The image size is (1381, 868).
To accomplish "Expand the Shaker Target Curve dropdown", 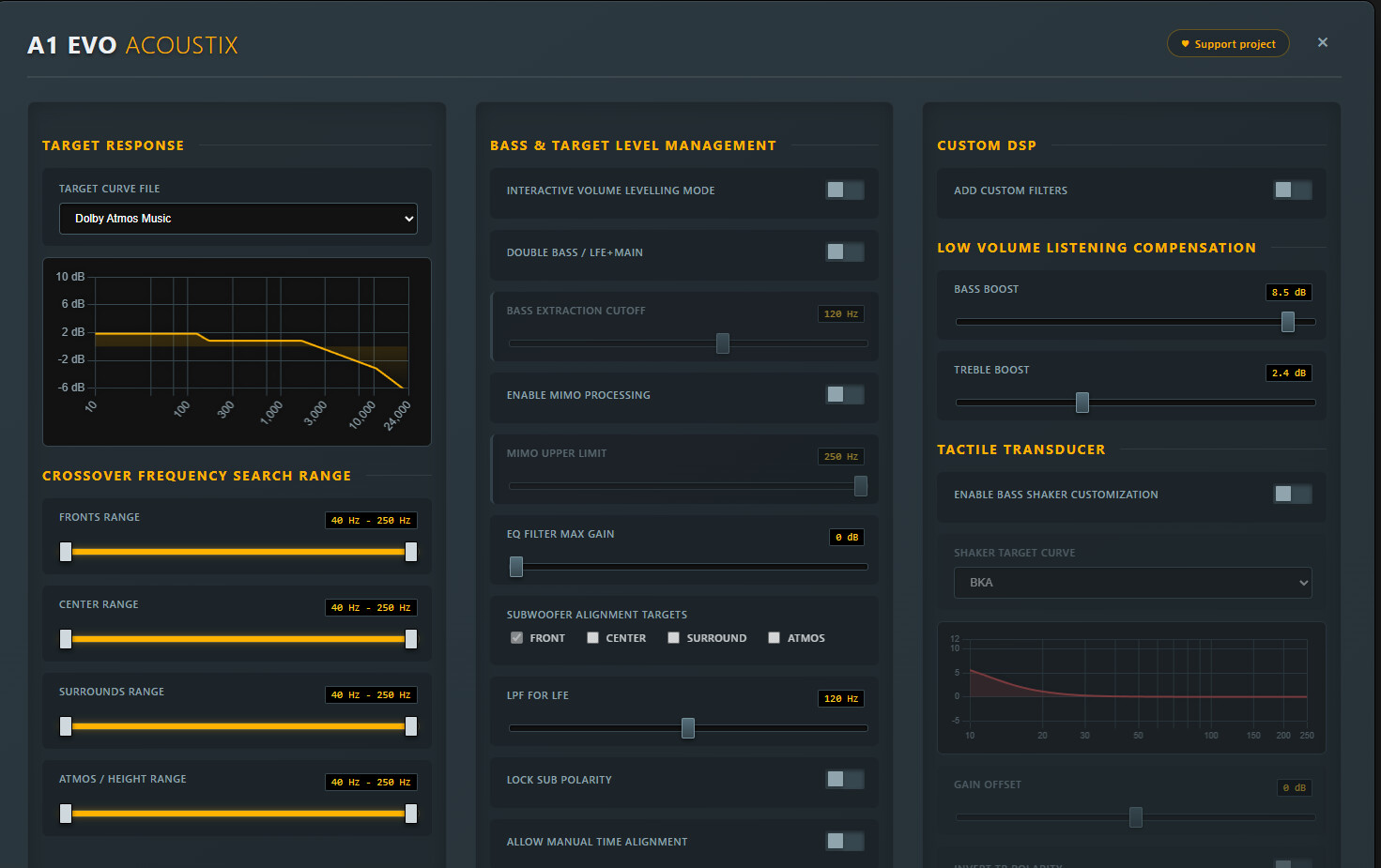I will tap(1131, 583).
